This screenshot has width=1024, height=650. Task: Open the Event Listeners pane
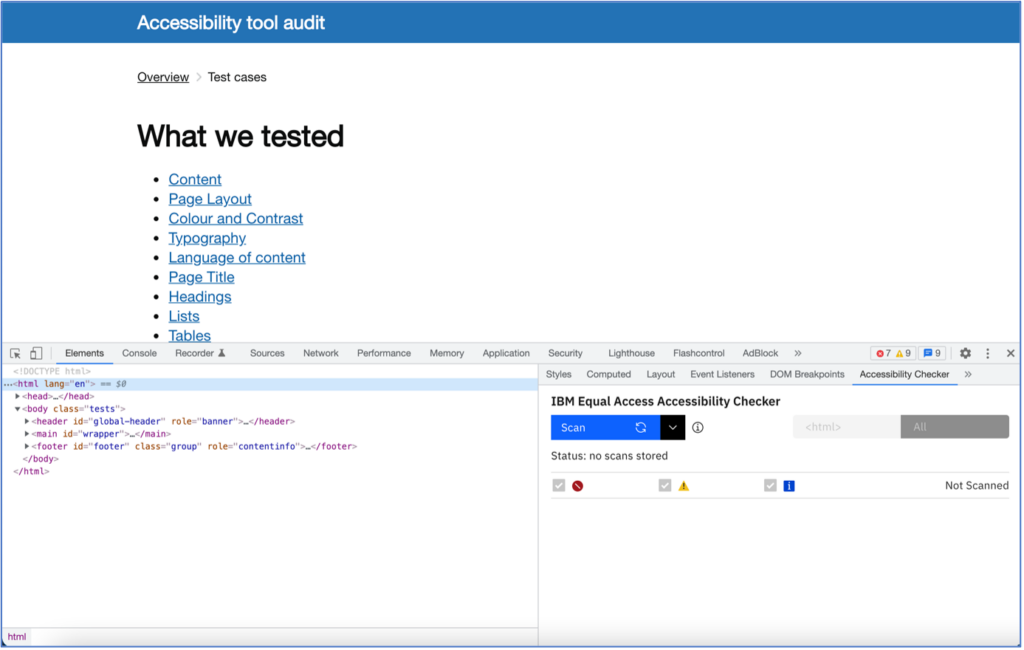[x=722, y=374]
